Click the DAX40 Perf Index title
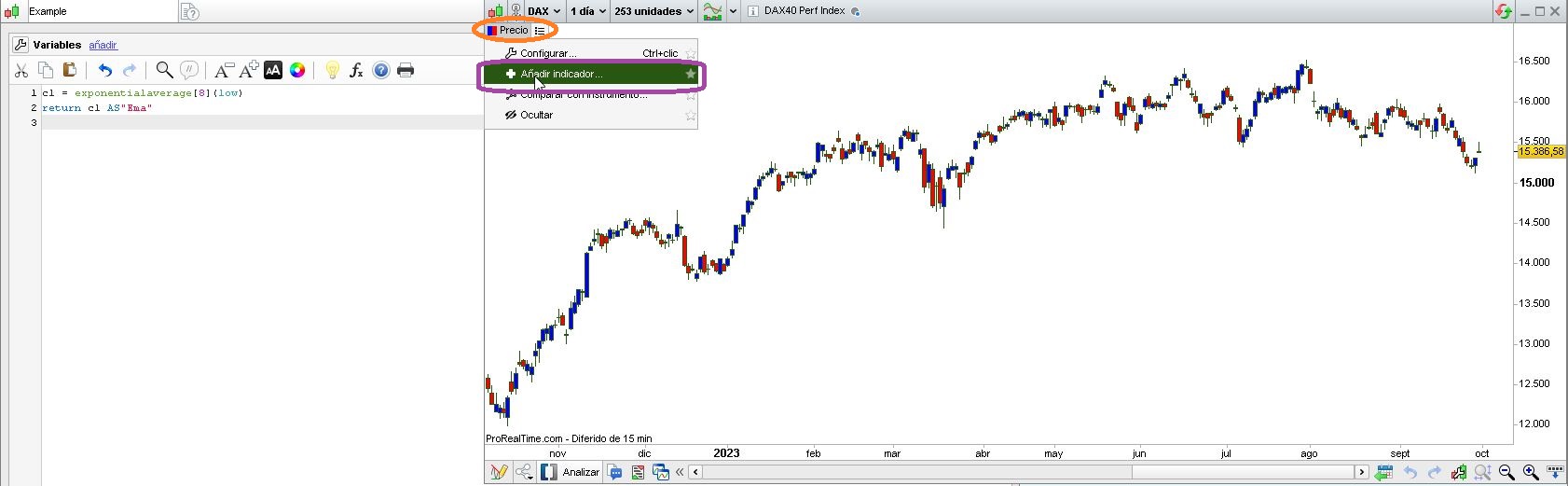Viewport: 1568px width, 486px height. (x=805, y=11)
